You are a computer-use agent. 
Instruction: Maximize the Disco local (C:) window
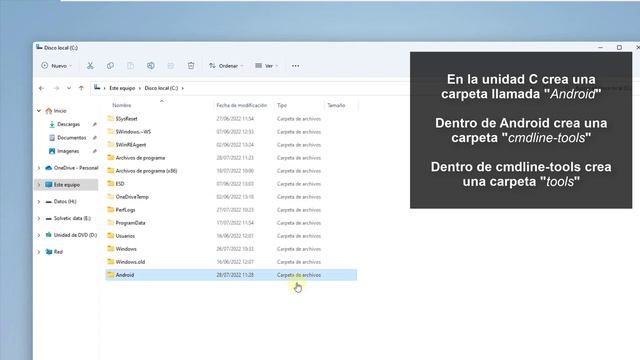click(x=619, y=47)
